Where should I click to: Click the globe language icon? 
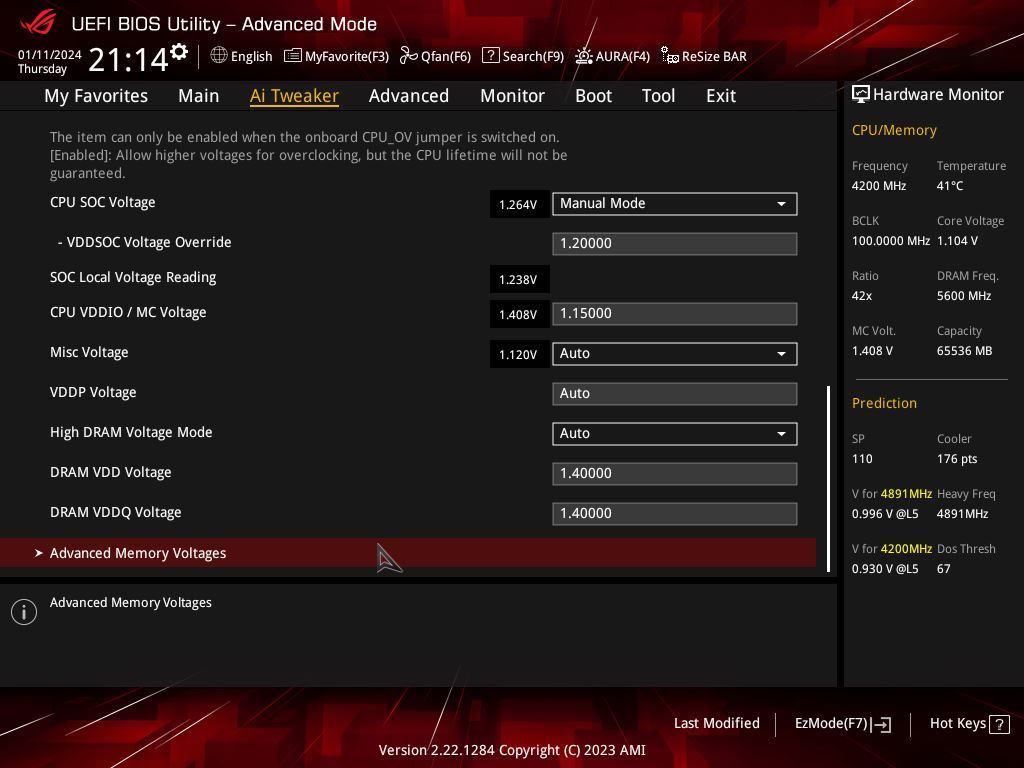tap(219, 56)
